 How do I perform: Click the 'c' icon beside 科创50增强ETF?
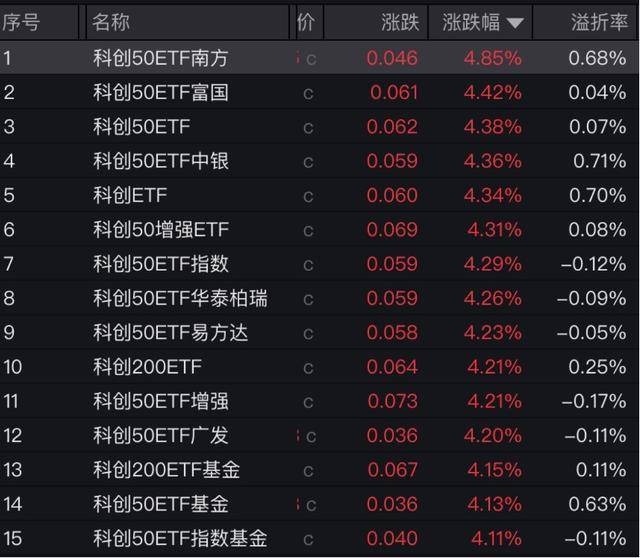[x=309, y=231]
